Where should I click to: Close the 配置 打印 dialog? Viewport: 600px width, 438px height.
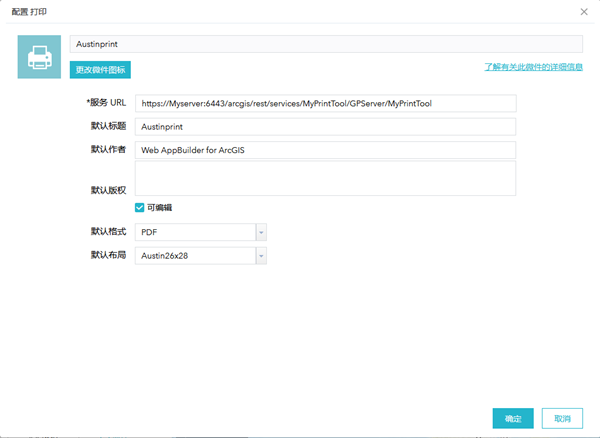584,12
